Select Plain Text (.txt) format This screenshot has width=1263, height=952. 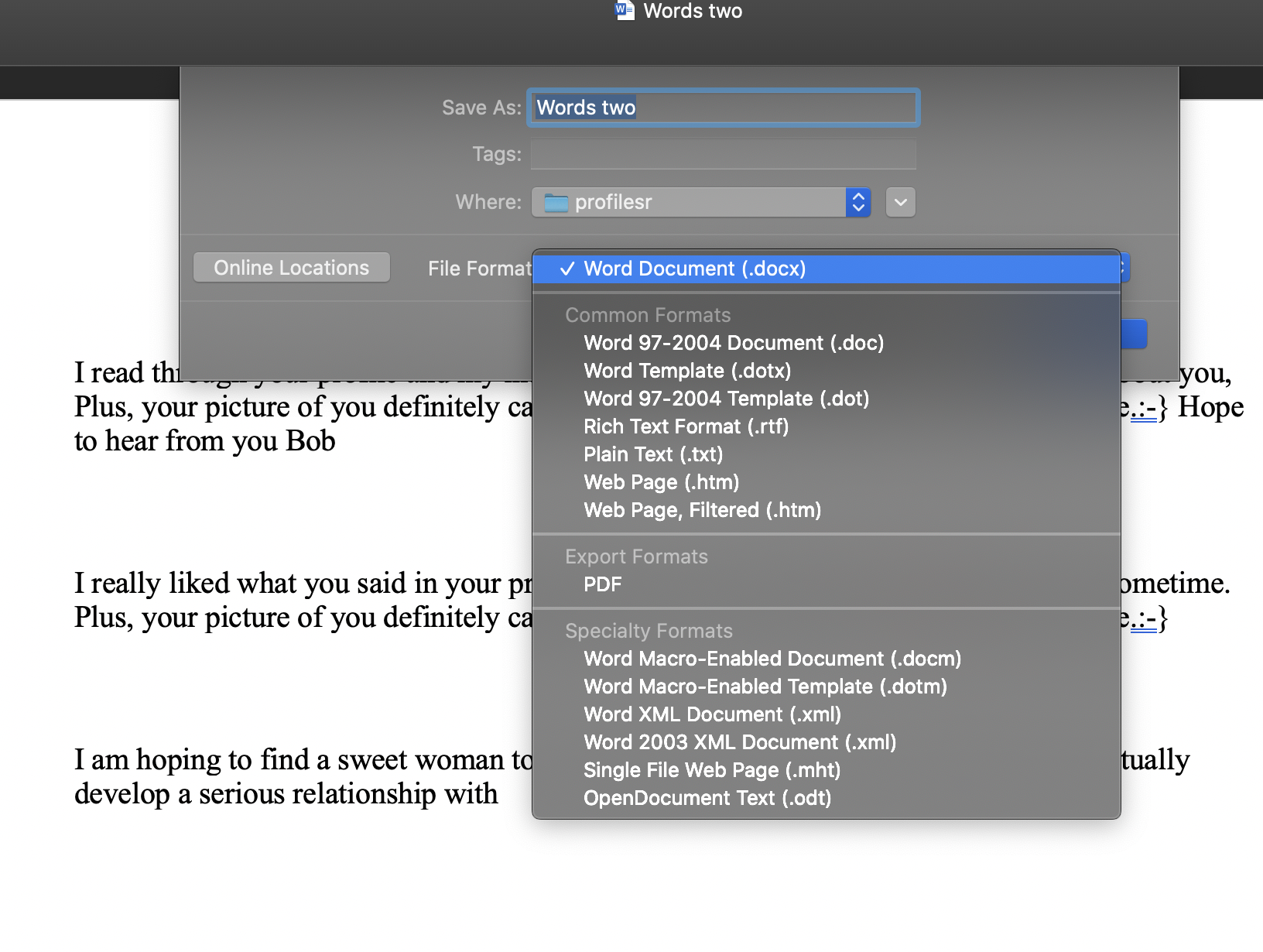click(827, 454)
